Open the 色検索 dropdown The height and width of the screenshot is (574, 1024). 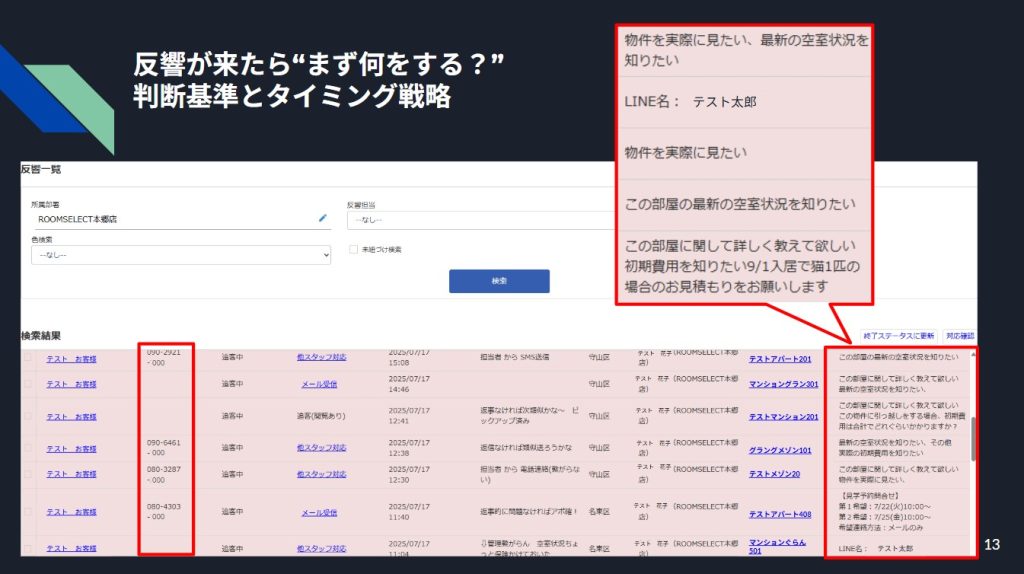pyautogui.click(x=180, y=256)
